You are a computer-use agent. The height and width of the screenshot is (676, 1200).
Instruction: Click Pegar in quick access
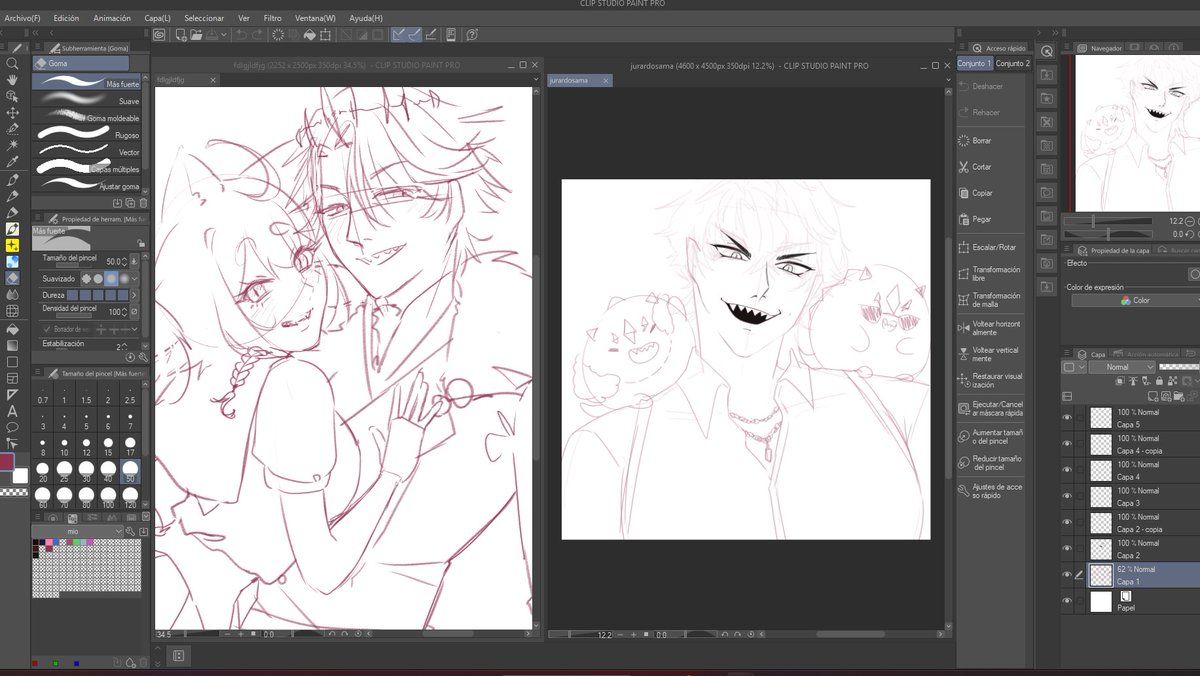pos(975,219)
